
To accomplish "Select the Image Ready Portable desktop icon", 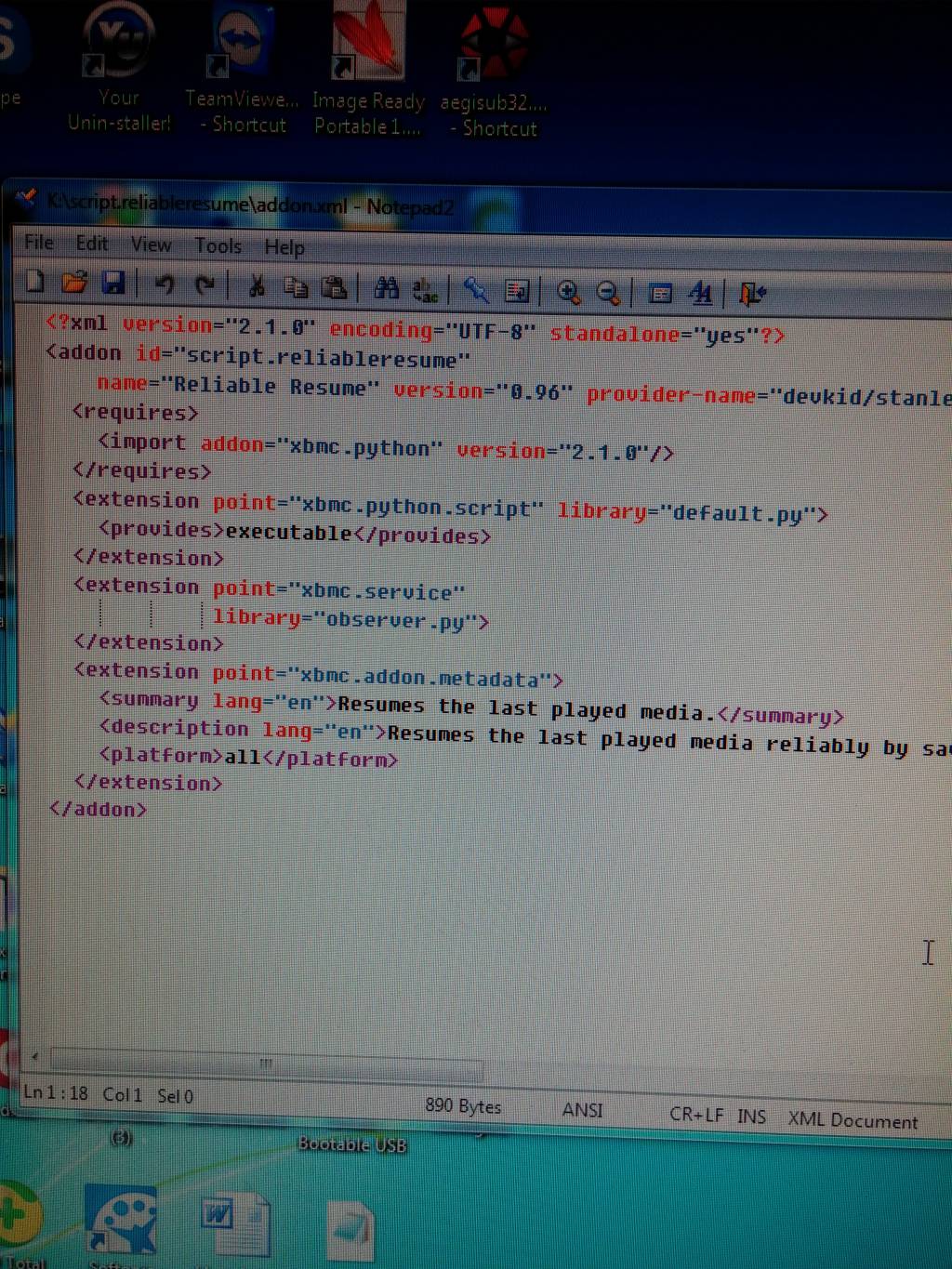I will (368, 71).
